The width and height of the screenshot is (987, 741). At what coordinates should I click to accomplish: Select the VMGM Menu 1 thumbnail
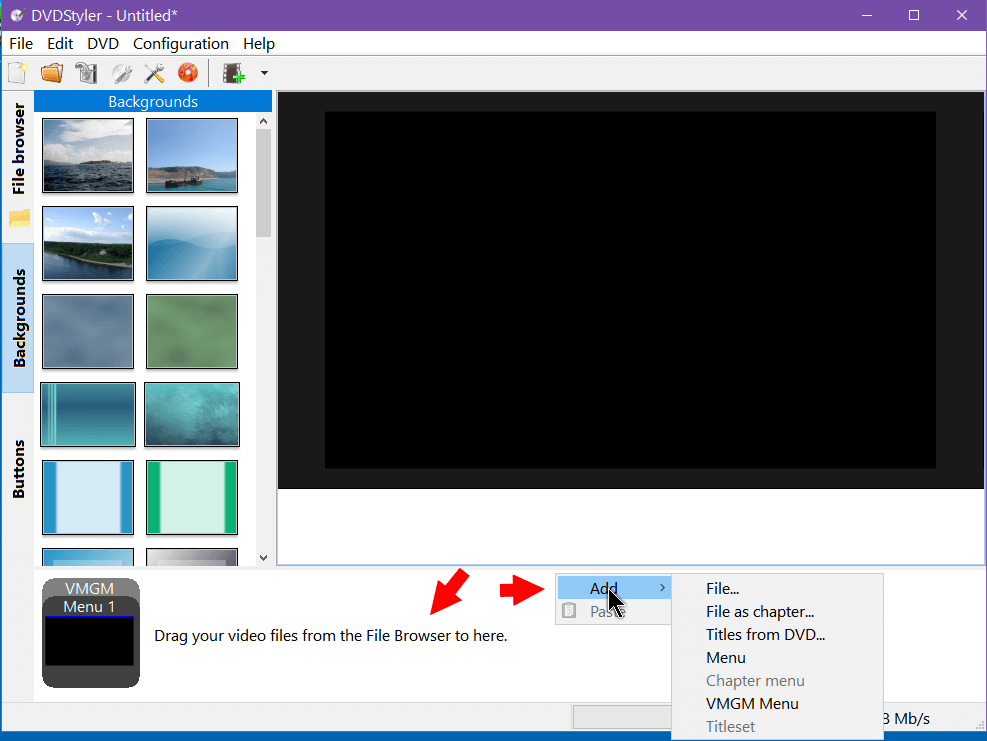click(91, 633)
